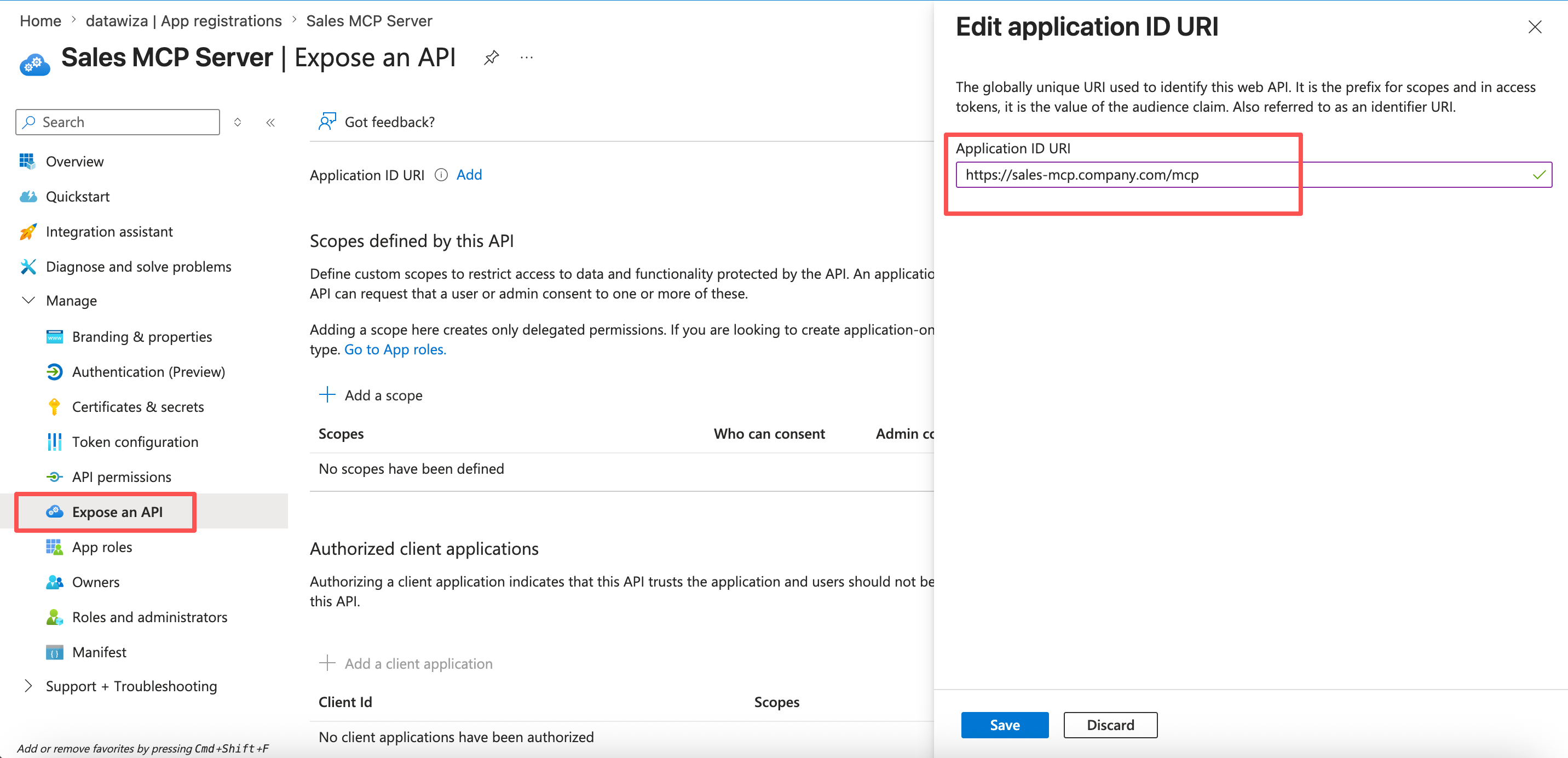The height and width of the screenshot is (758, 1568).
Task: Click the Got feedback person icon
Action: click(327, 121)
